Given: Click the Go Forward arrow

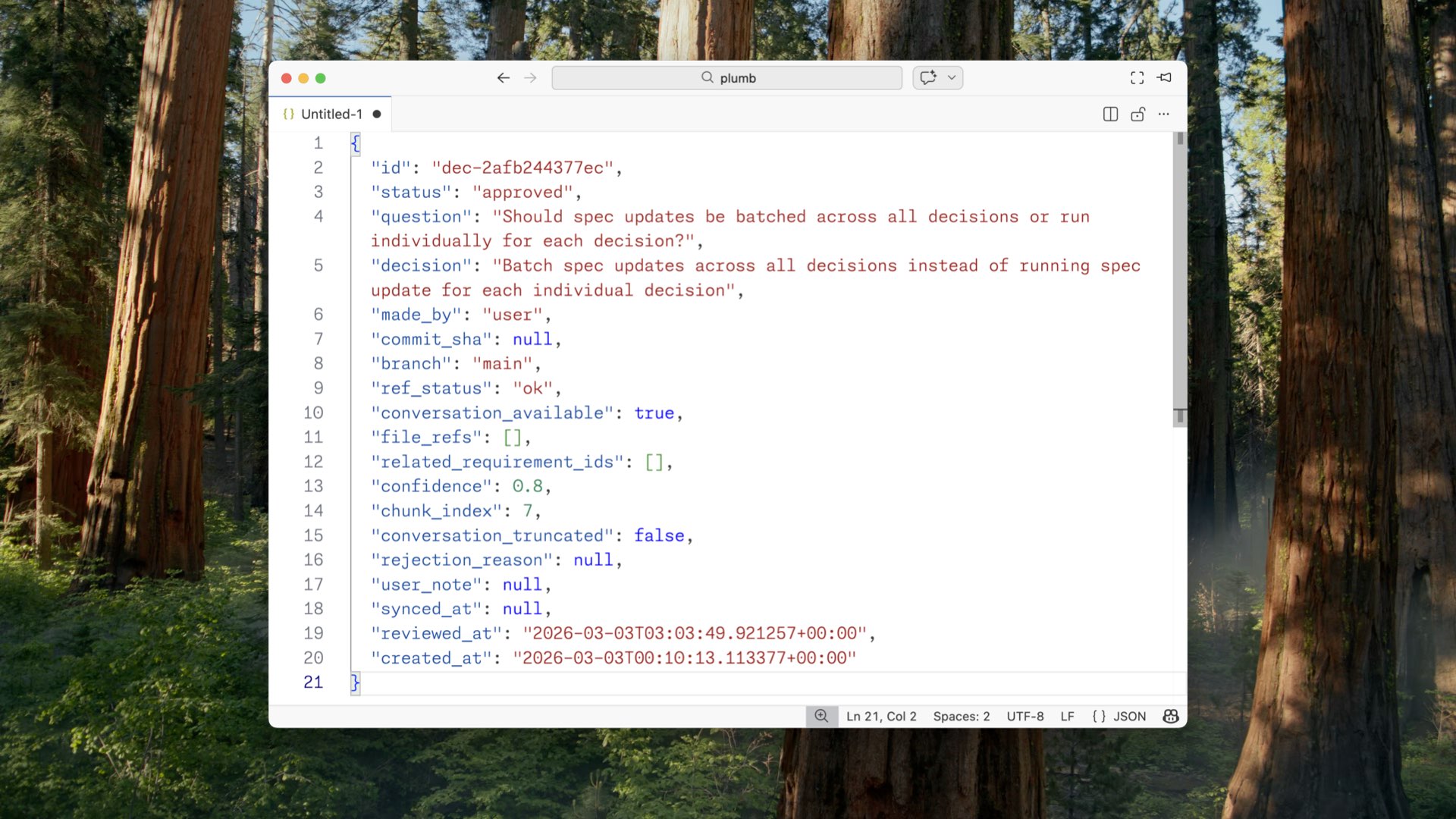Looking at the screenshot, I should point(530,78).
